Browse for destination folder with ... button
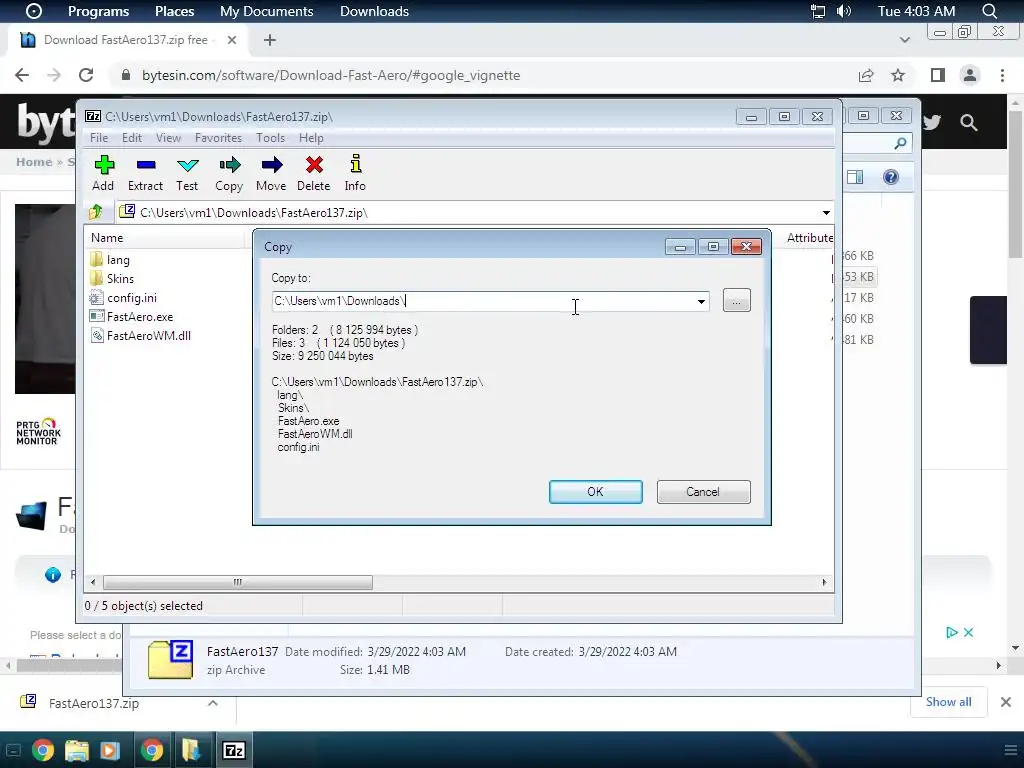Screen dimensions: 1024x768 click(737, 301)
